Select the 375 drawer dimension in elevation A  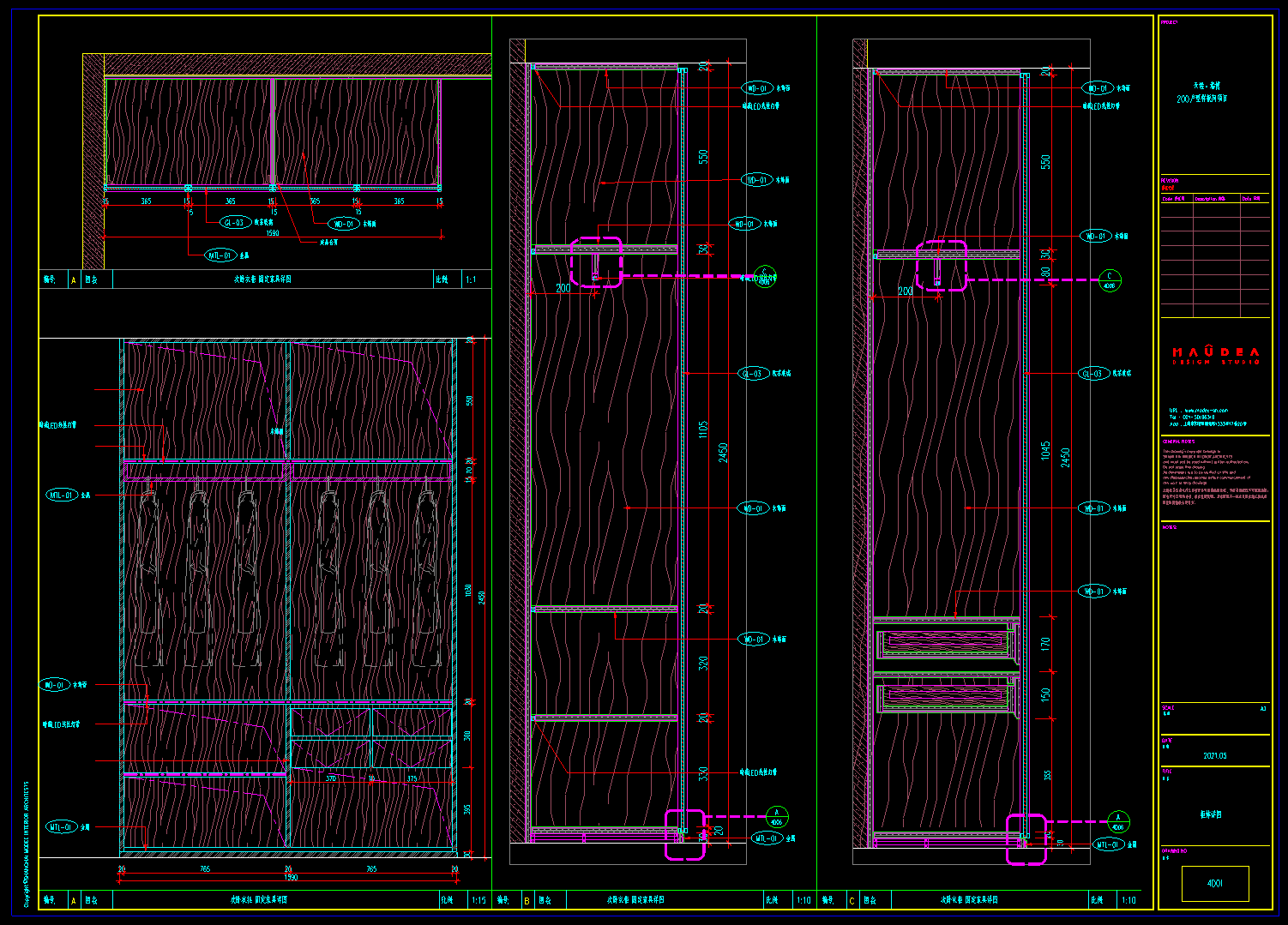click(412, 779)
